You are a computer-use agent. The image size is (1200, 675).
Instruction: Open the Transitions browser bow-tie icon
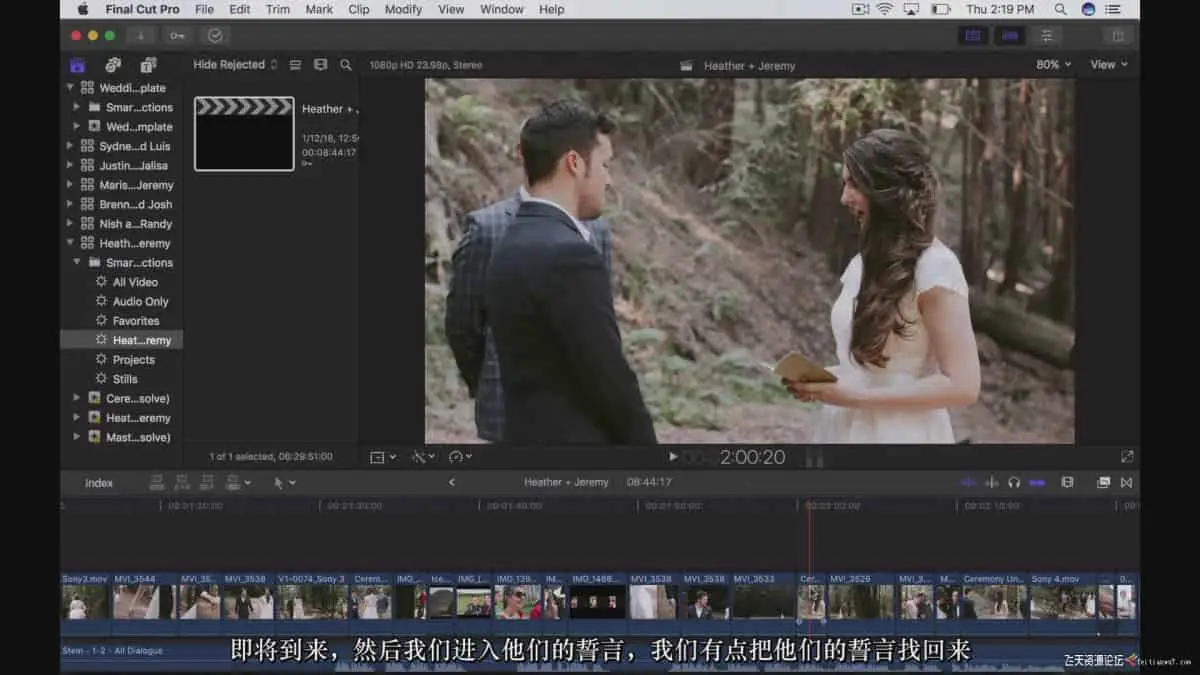[x=1127, y=483]
